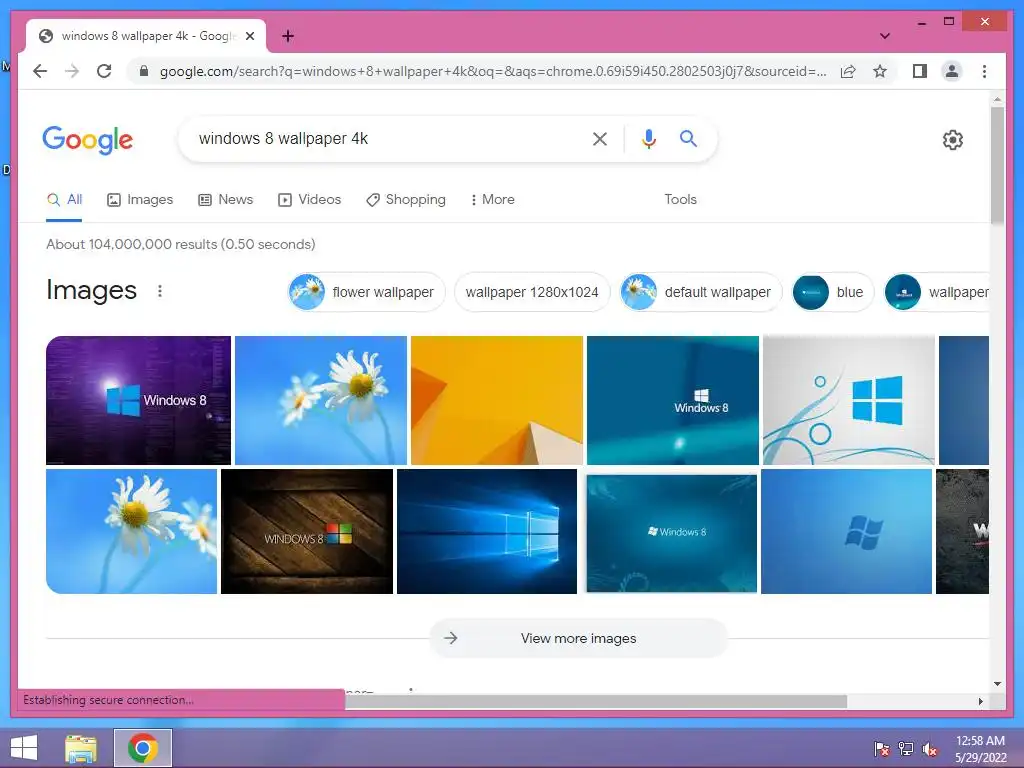Click the vertical scrollbar down arrow
This screenshot has width=1024, height=768.
coord(997,684)
